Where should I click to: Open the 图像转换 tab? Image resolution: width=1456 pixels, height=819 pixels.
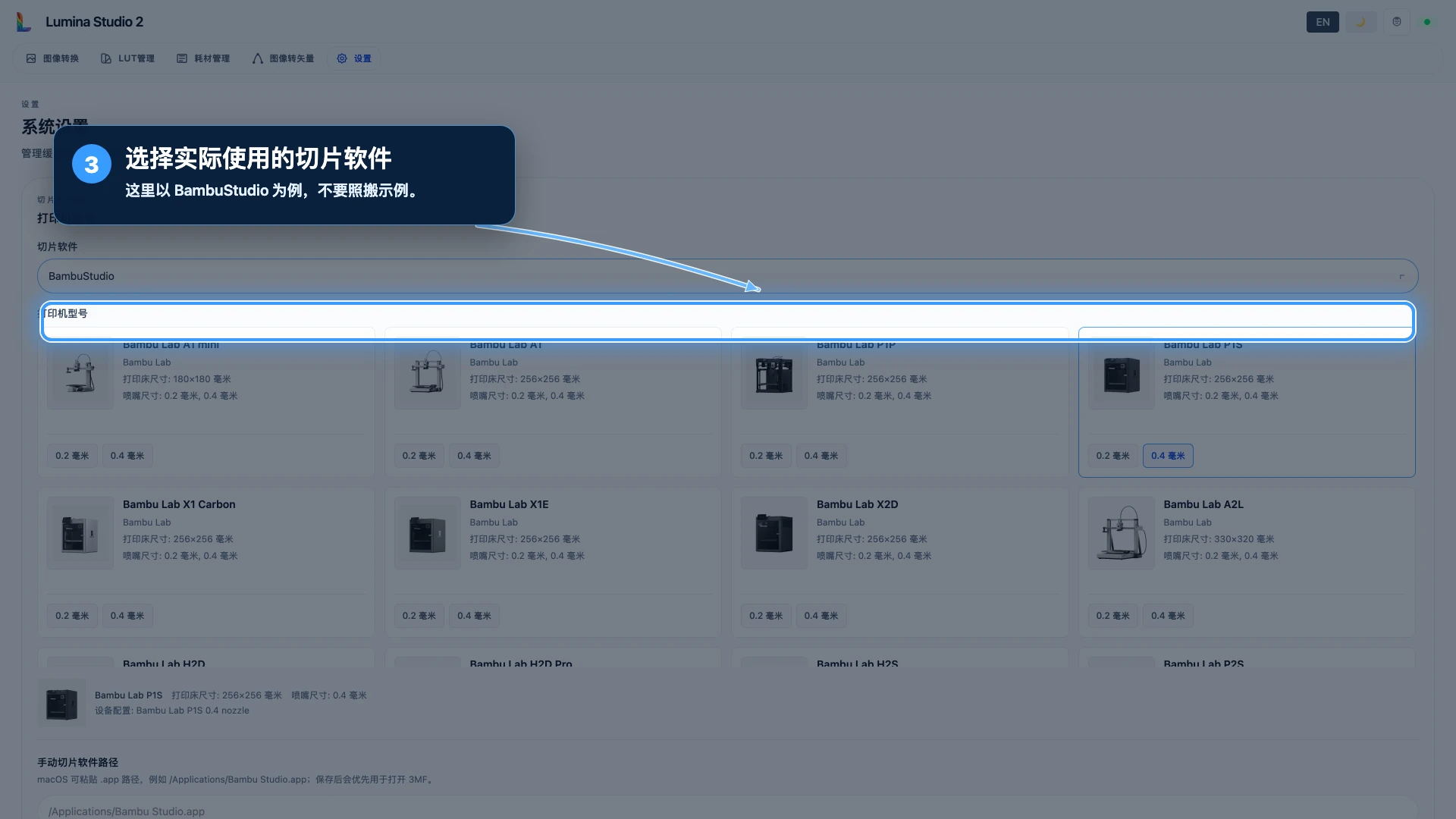(52, 58)
